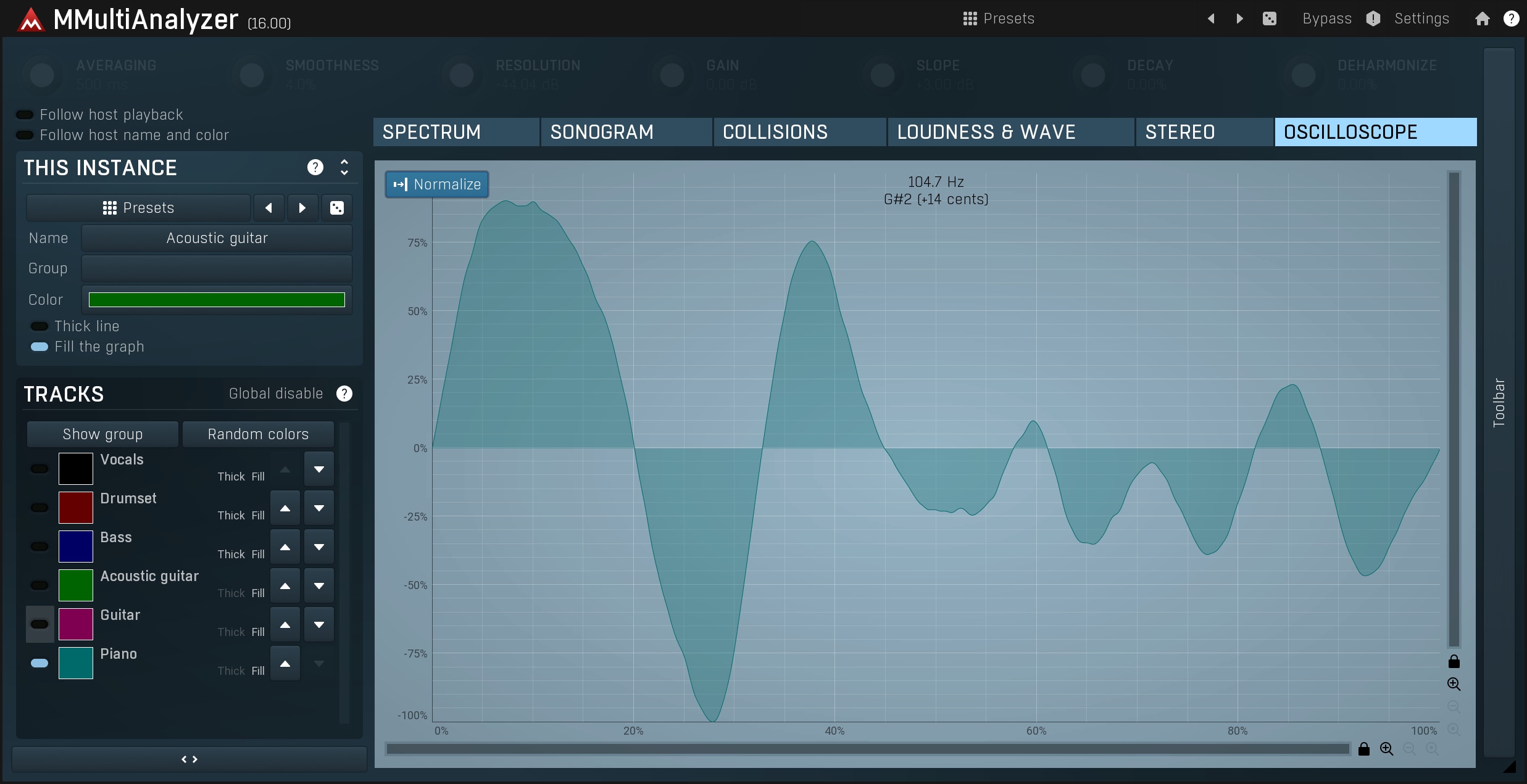
Task: Open Tracks panel help question mark
Action: pos(344,394)
